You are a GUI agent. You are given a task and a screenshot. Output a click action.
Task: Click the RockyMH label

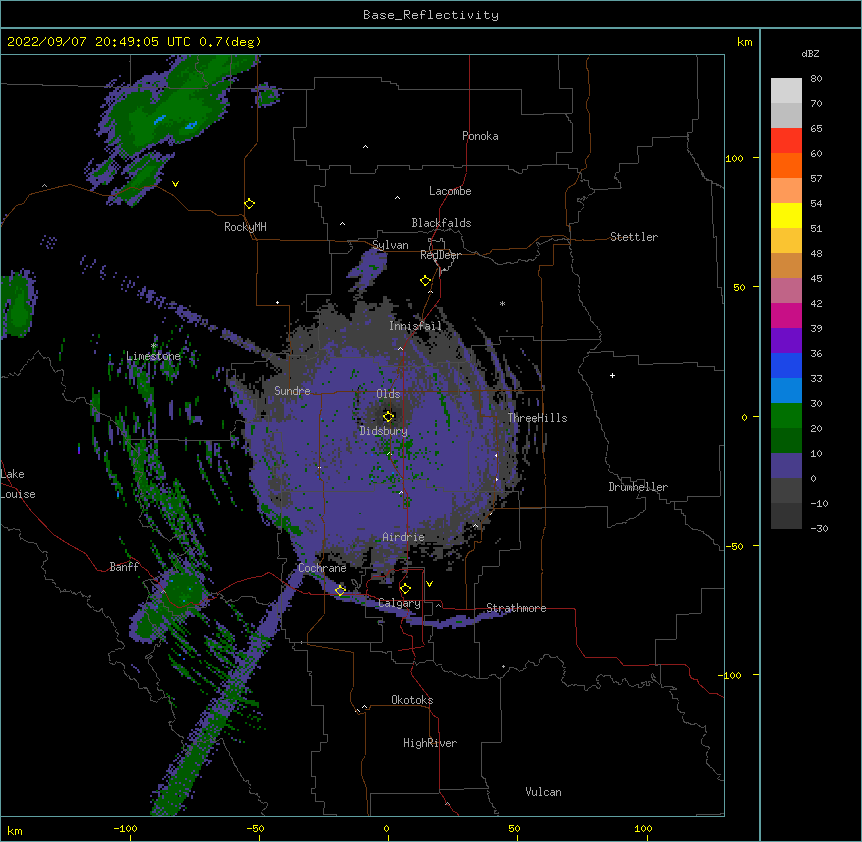[x=245, y=227]
